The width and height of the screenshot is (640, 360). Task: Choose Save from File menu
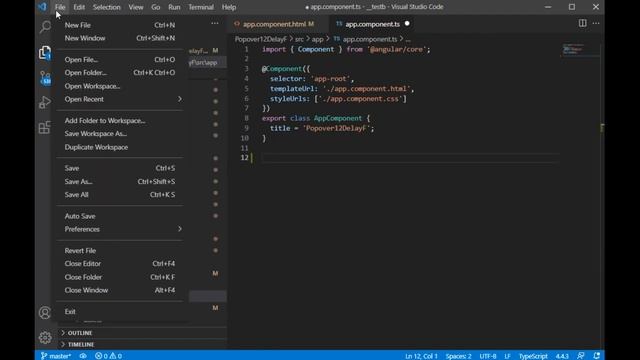120,168
